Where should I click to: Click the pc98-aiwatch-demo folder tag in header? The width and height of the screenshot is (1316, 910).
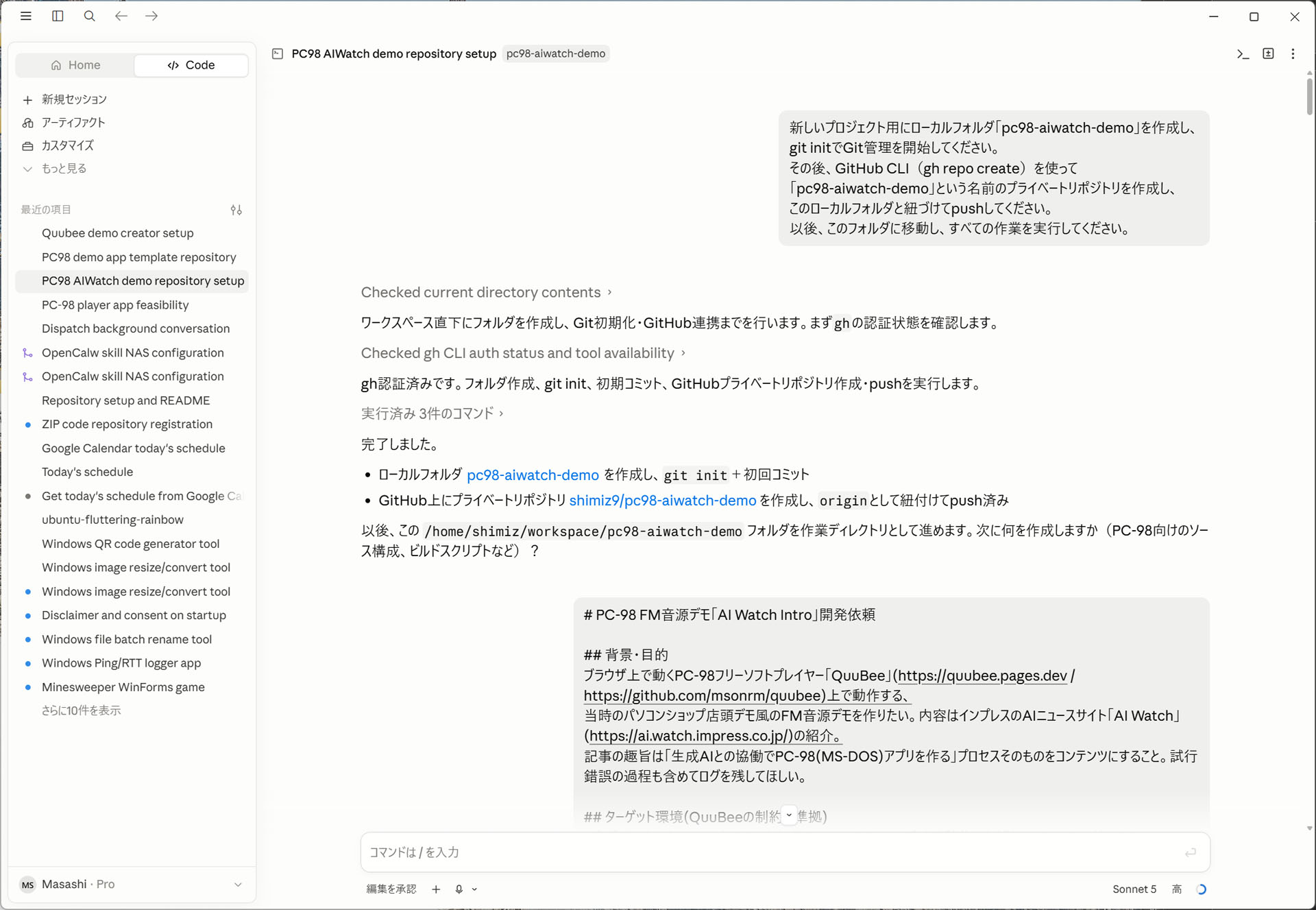[556, 53]
